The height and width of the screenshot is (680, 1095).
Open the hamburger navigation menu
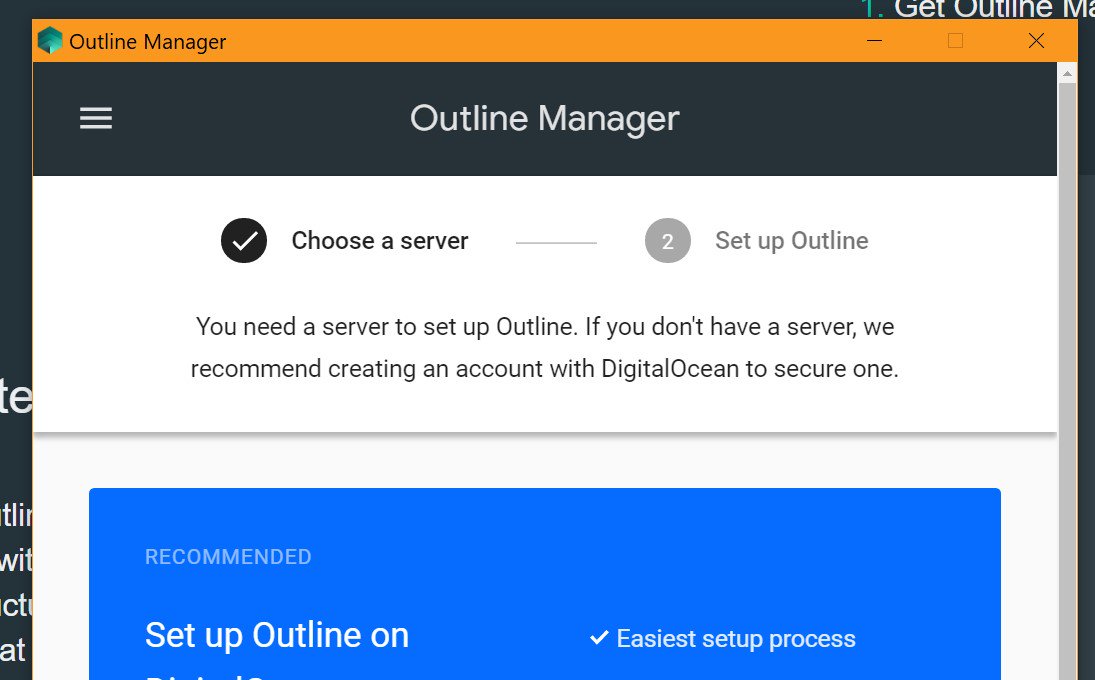[x=96, y=118]
